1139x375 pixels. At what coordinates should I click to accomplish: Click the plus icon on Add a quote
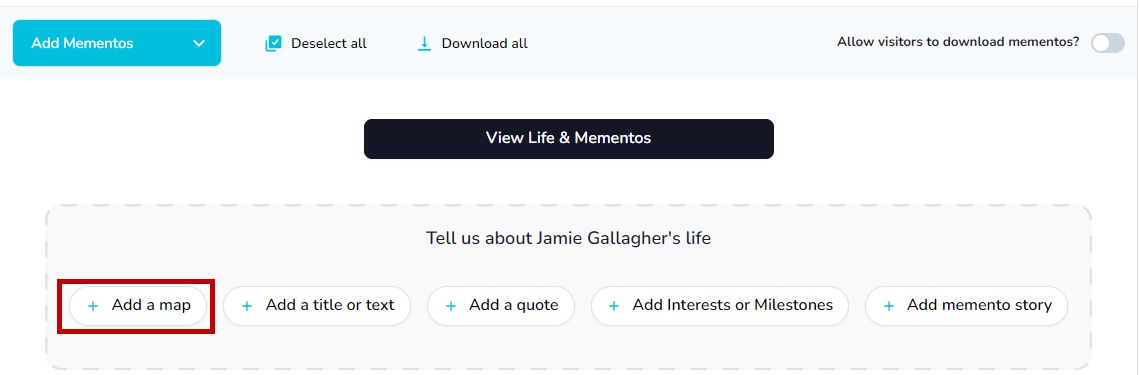[x=451, y=306]
